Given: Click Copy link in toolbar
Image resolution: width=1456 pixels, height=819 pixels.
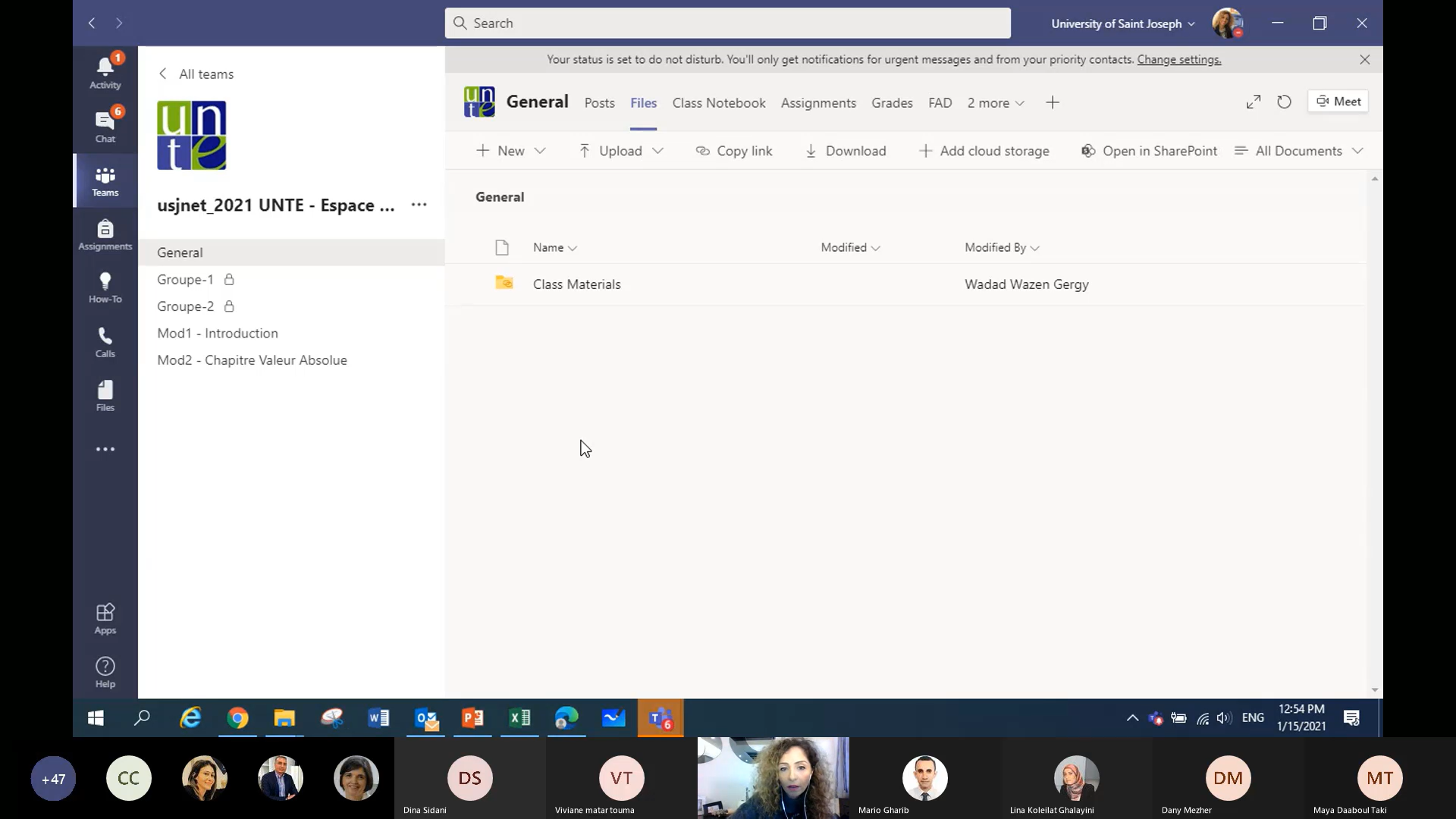Looking at the screenshot, I should 734,151.
